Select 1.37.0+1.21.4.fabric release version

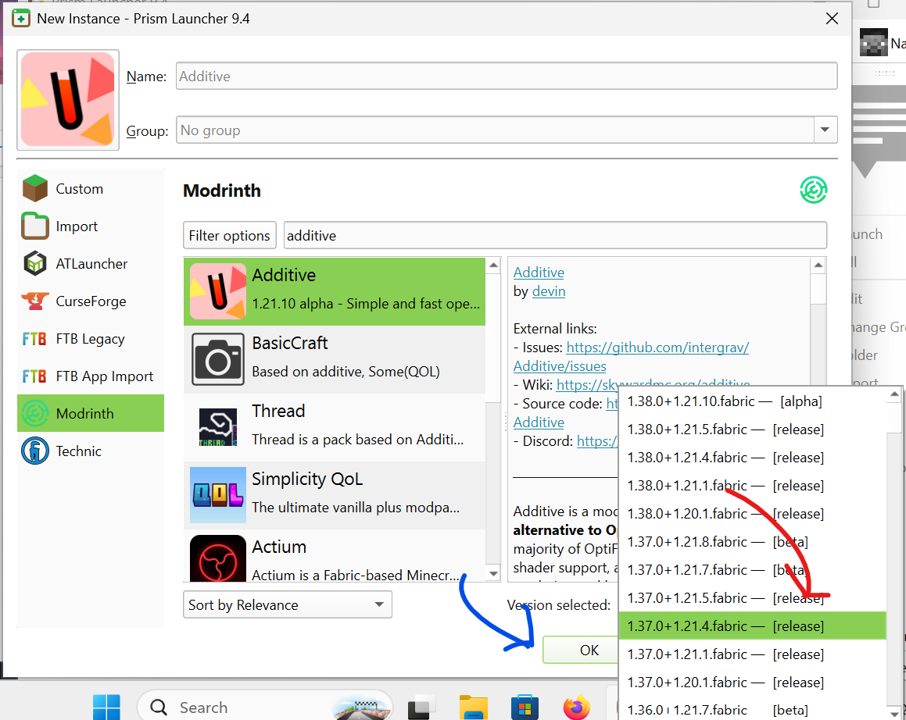pyautogui.click(x=725, y=626)
